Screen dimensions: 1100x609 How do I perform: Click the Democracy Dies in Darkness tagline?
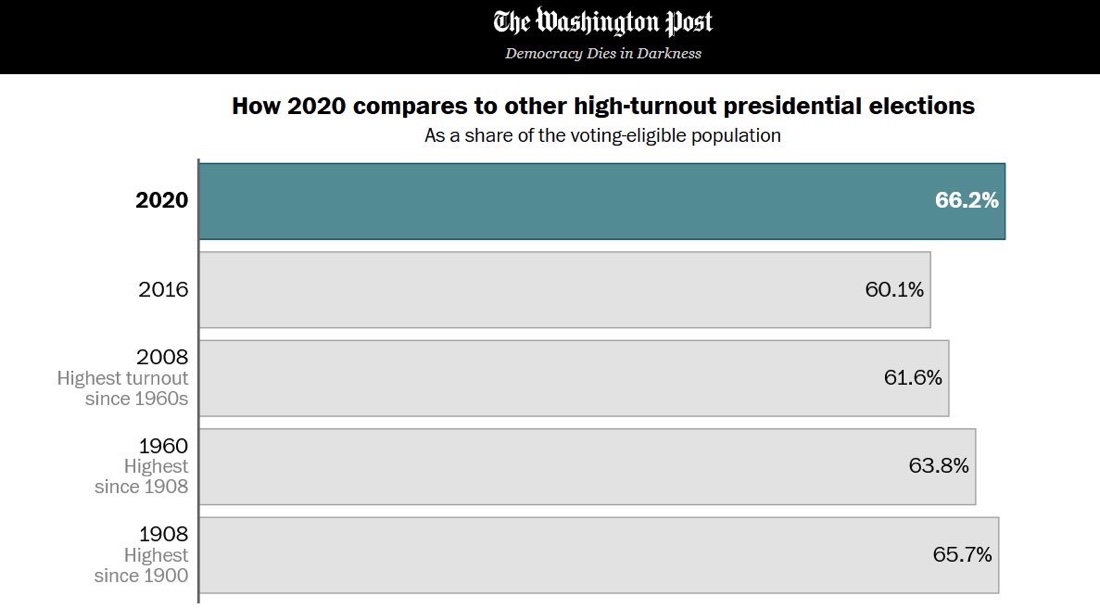click(x=603, y=53)
